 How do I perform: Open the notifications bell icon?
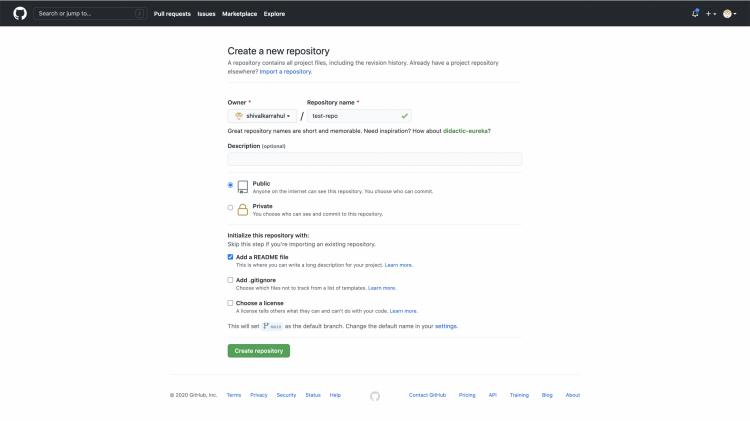(695, 13)
